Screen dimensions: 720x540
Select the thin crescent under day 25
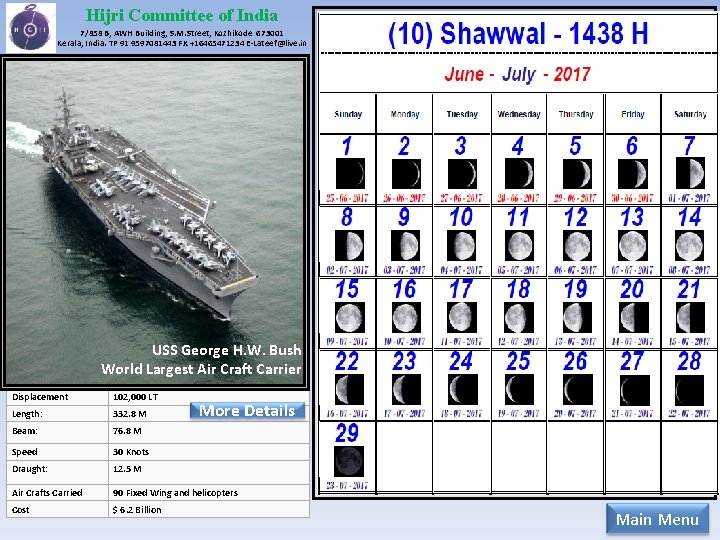[x=519, y=389]
